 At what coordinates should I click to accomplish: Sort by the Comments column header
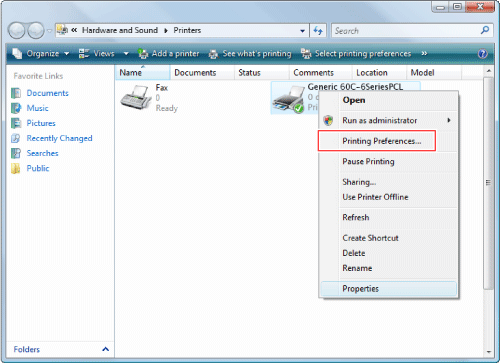click(321, 73)
